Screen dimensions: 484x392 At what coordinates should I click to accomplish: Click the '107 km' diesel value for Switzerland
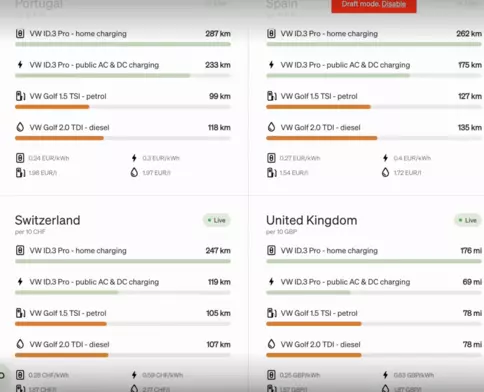click(x=218, y=344)
